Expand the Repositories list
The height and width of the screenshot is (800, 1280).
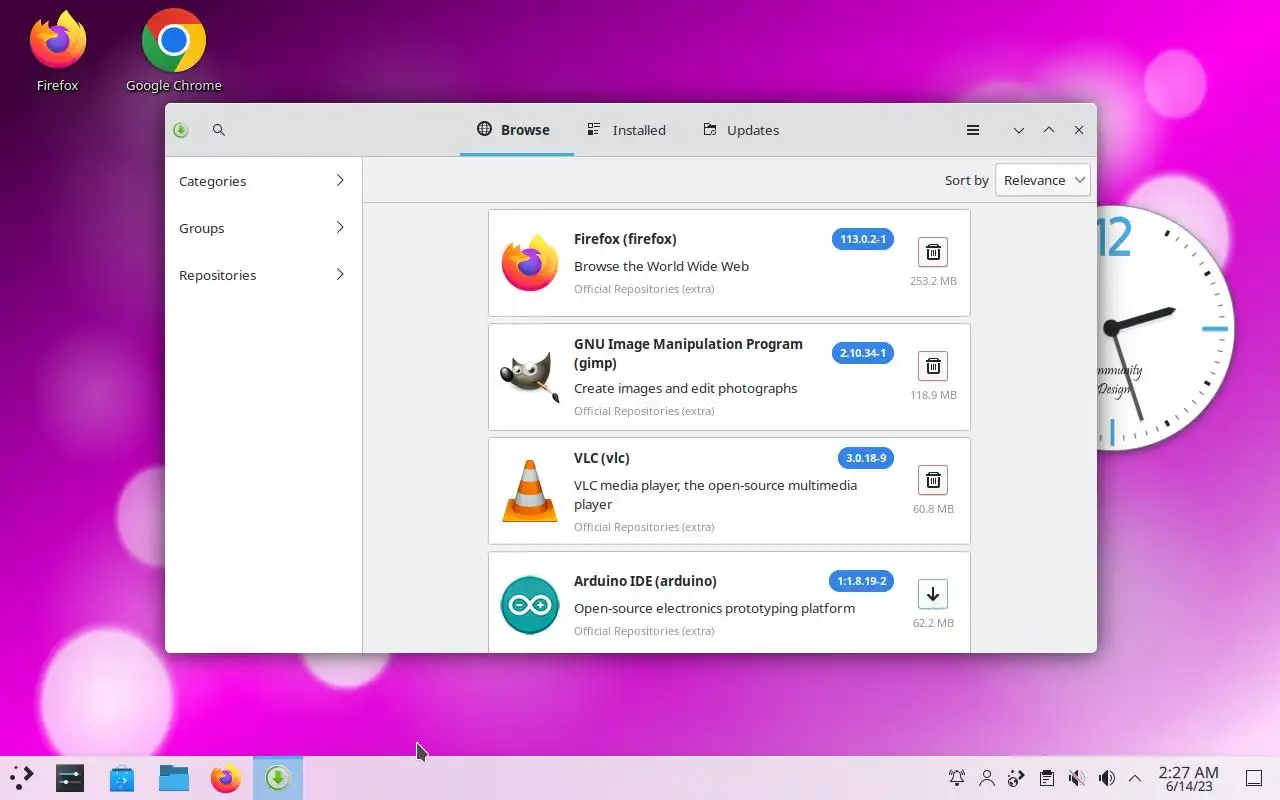pos(263,275)
